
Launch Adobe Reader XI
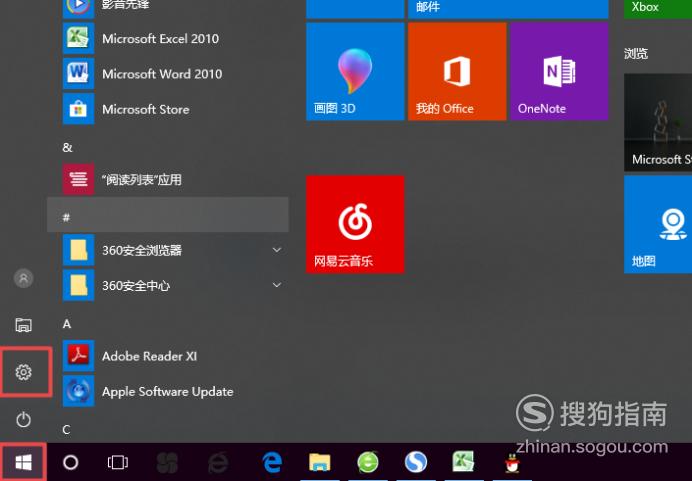coord(168,356)
